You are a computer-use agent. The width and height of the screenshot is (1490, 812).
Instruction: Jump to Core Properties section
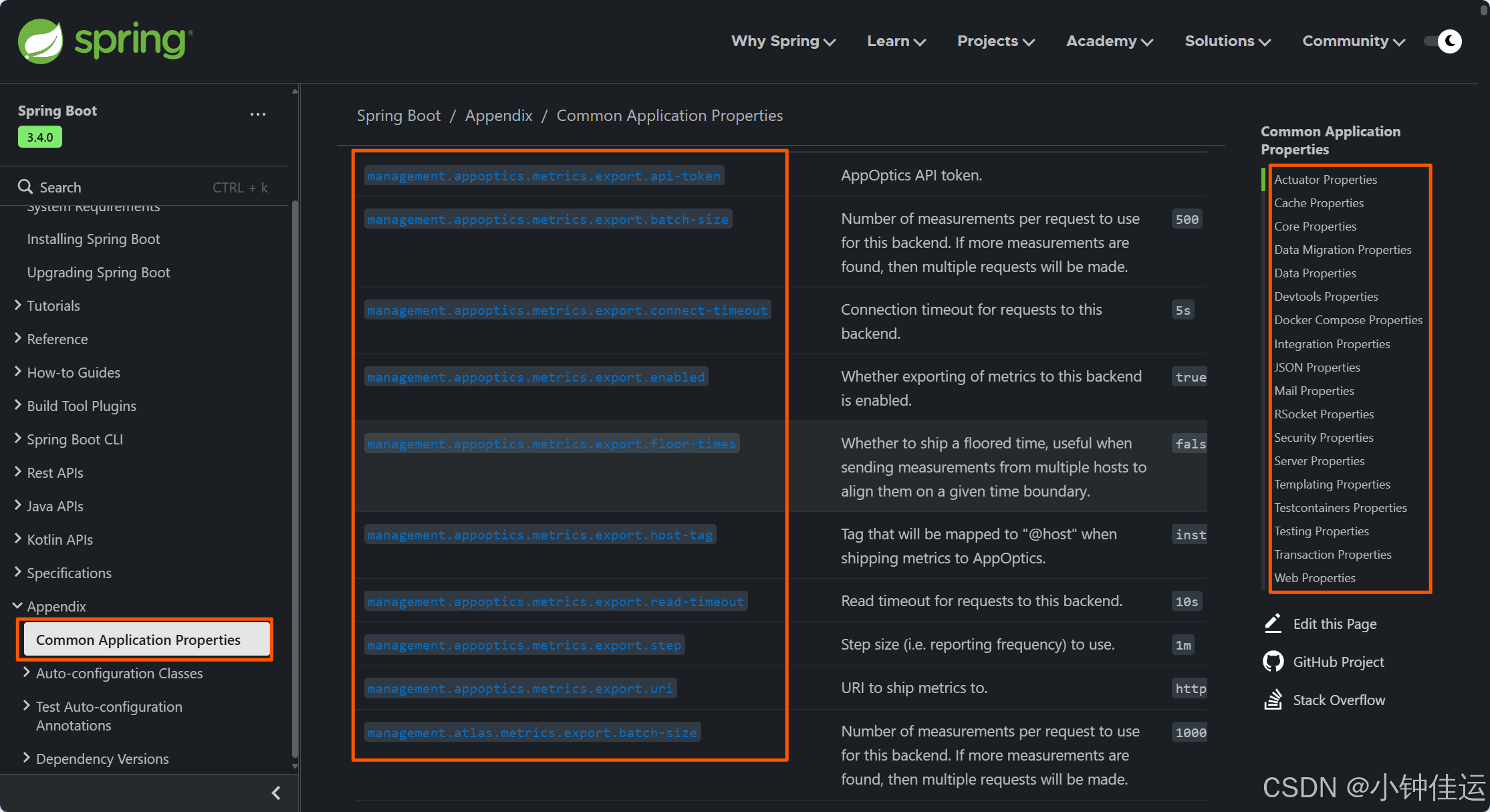click(1316, 226)
